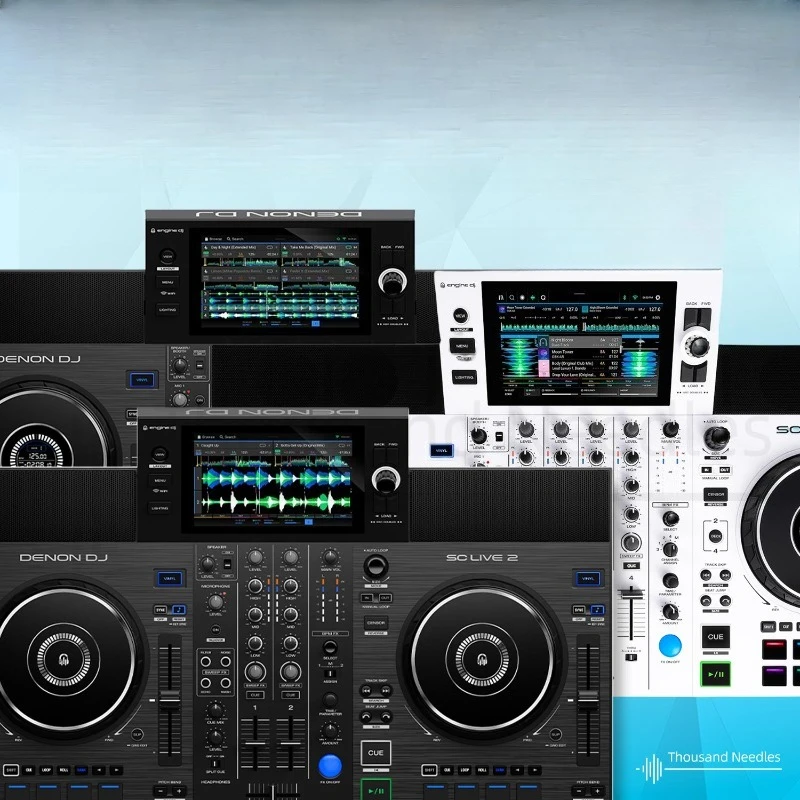The width and height of the screenshot is (800, 800).
Task: Tap right parameter arrow on SC Live 2 right deck
Action: [535, 770]
